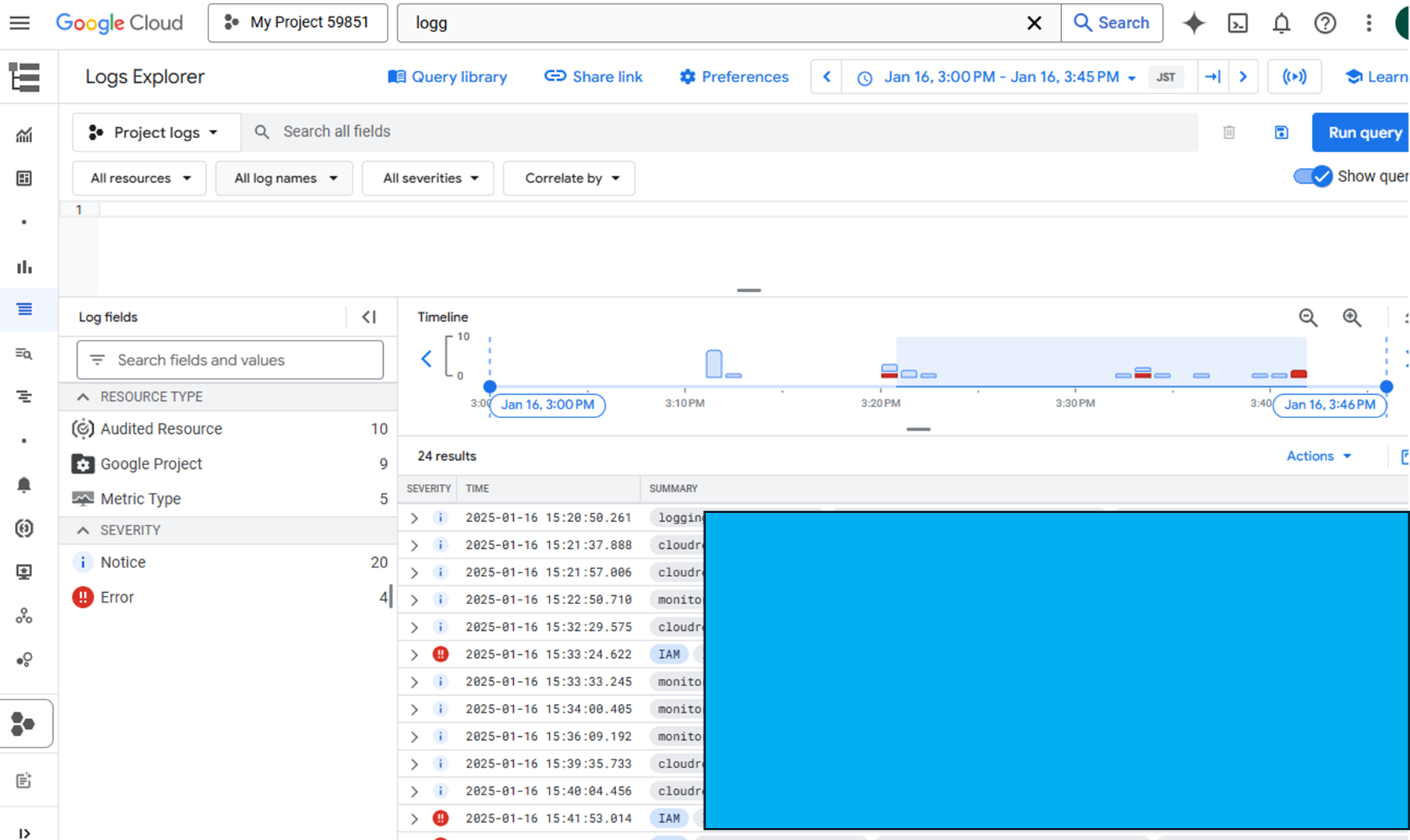
Task: Click the Observability product icon in sidebar header
Action: click(24, 77)
